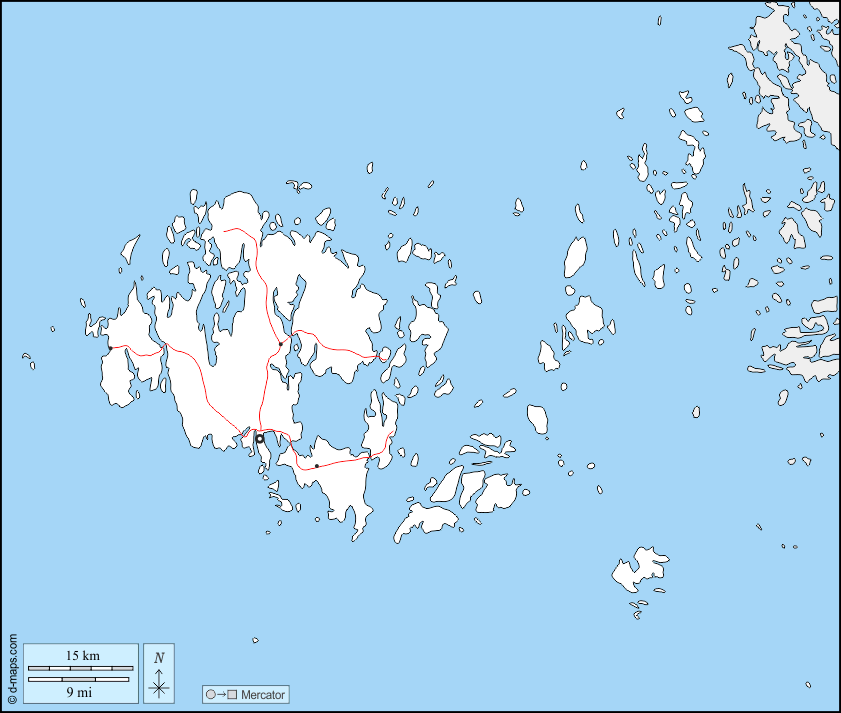Click the north arrow compass icon

click(159, 685)
